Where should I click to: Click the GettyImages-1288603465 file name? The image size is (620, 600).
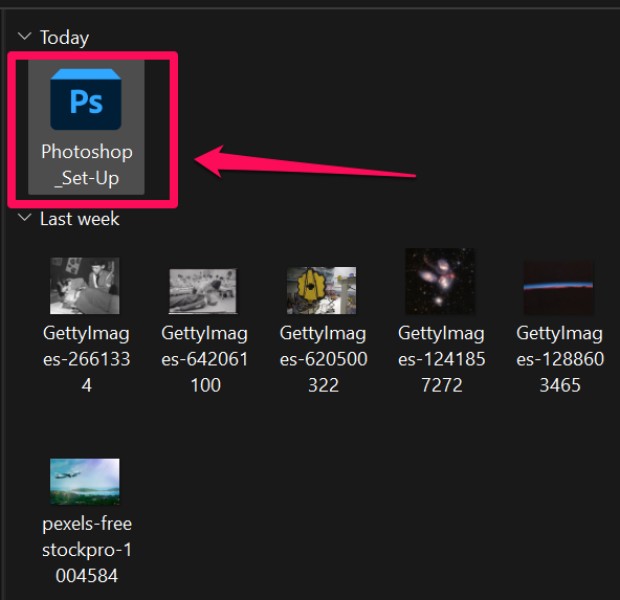click(560, 359)
